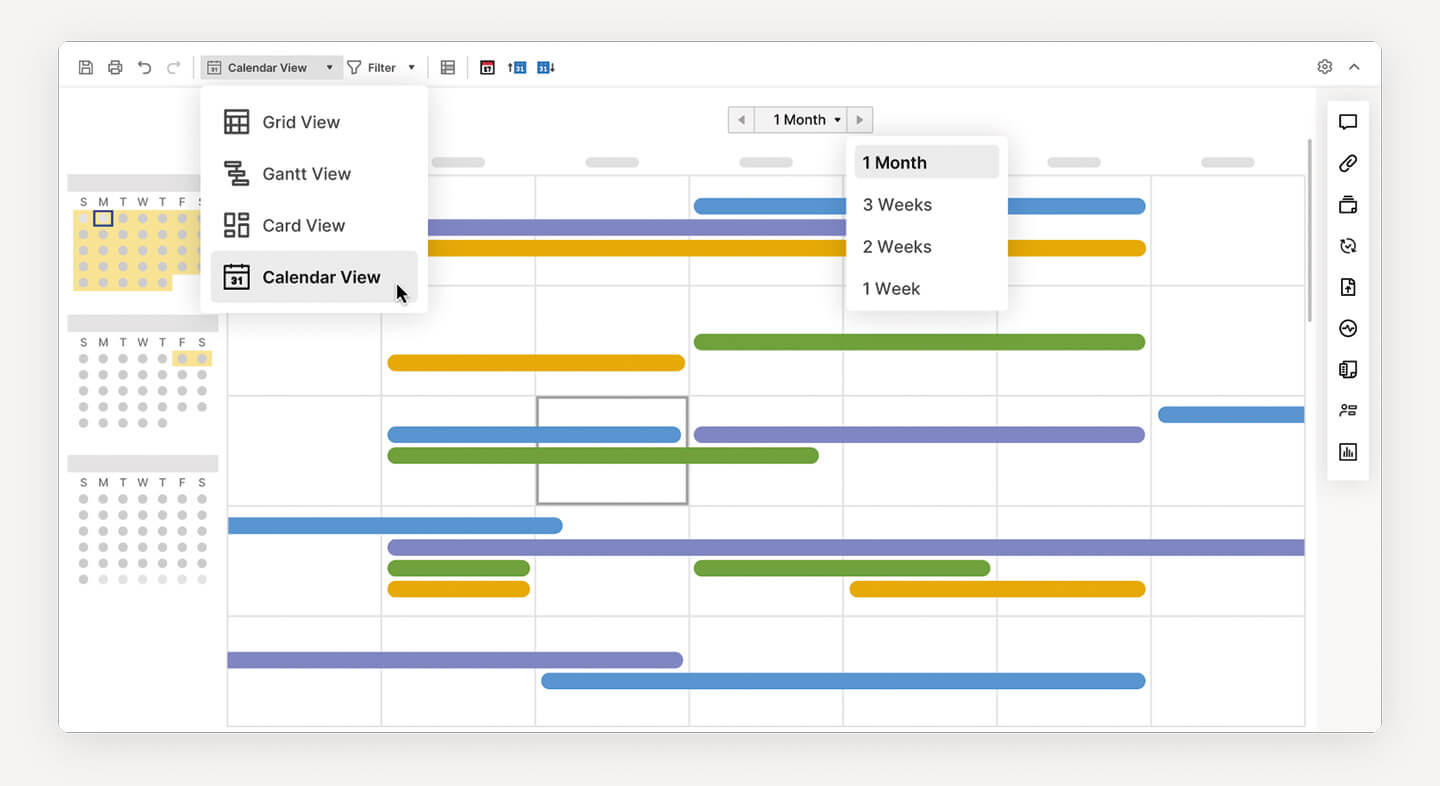The image size is (1440, 786).
Task: Click the Save icon in the toolbar
Action: coord(86,68)
